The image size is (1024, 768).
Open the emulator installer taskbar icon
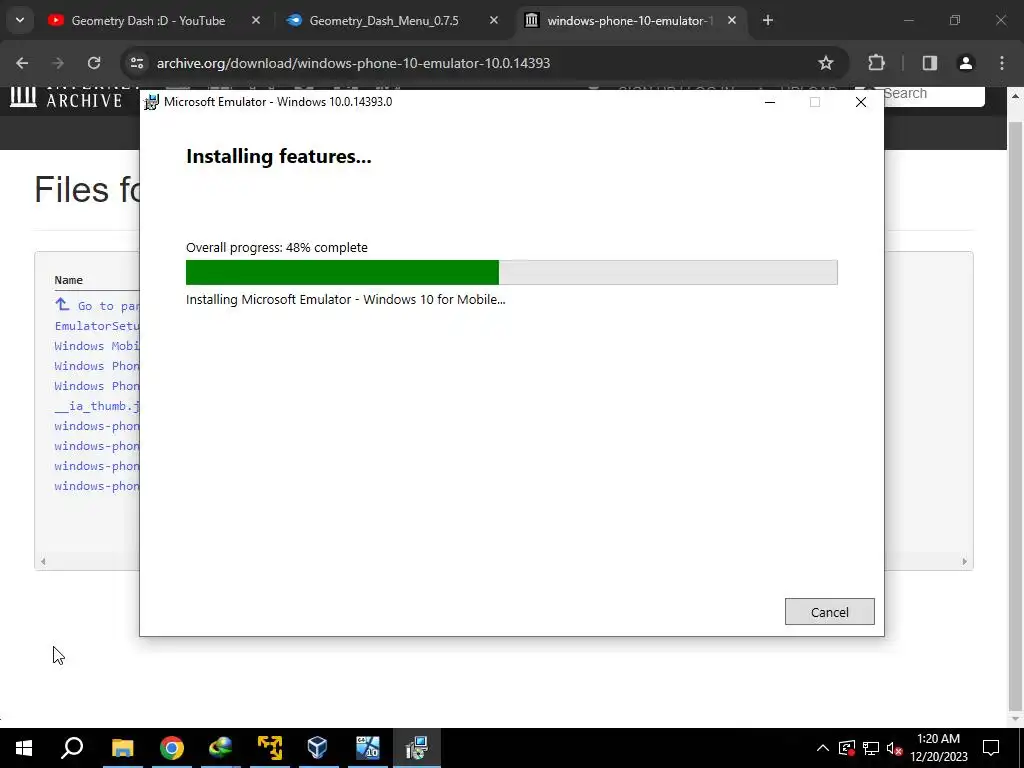[x=416, y=748]
